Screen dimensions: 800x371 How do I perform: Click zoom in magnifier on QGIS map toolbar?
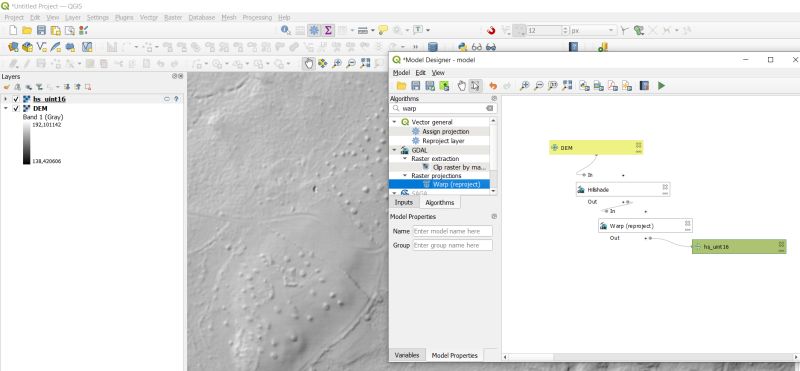[x=337, y=63]
